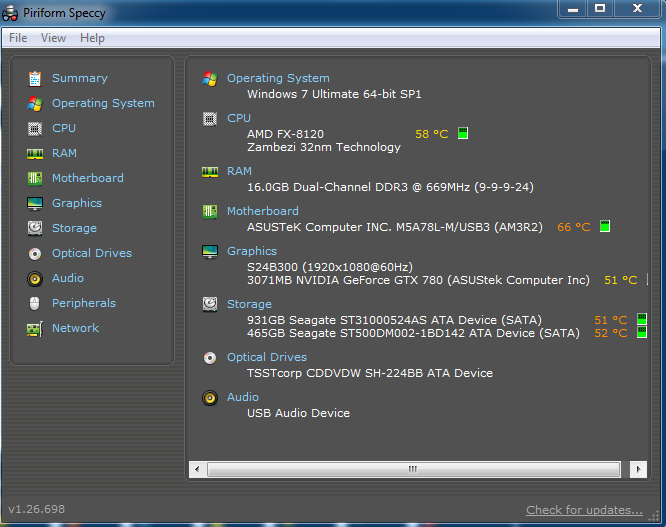Click the Storage drive icon in summary panel

pyautogui.click(x=210, y=304)
